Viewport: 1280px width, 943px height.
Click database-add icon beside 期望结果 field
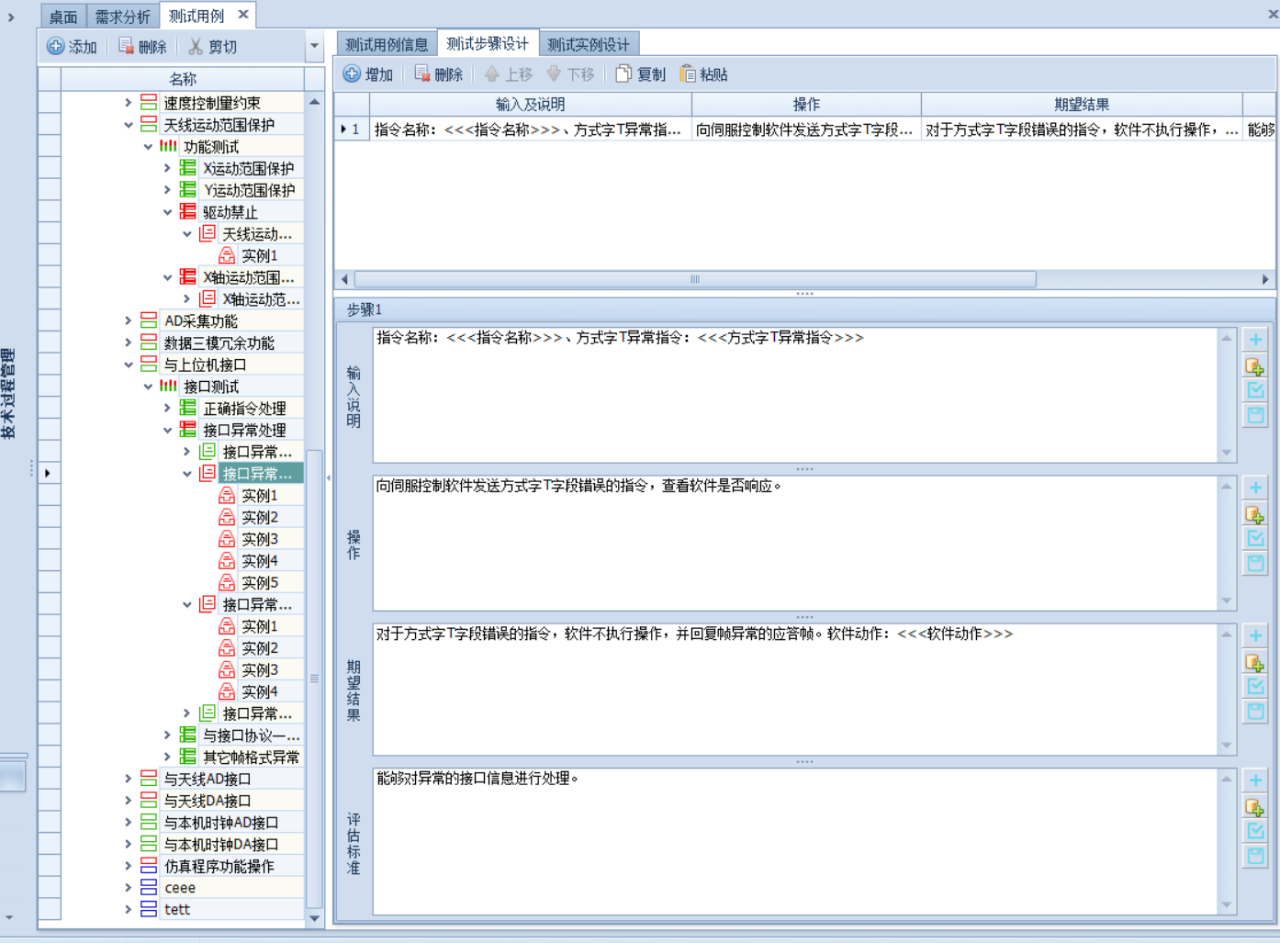pos(1256,661)
